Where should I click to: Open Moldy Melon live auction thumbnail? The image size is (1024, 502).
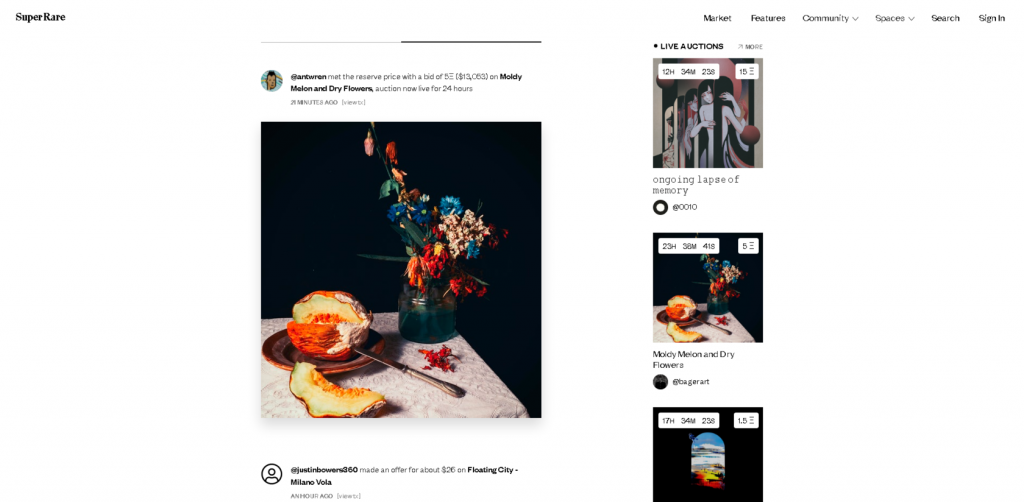click(708, 288)
